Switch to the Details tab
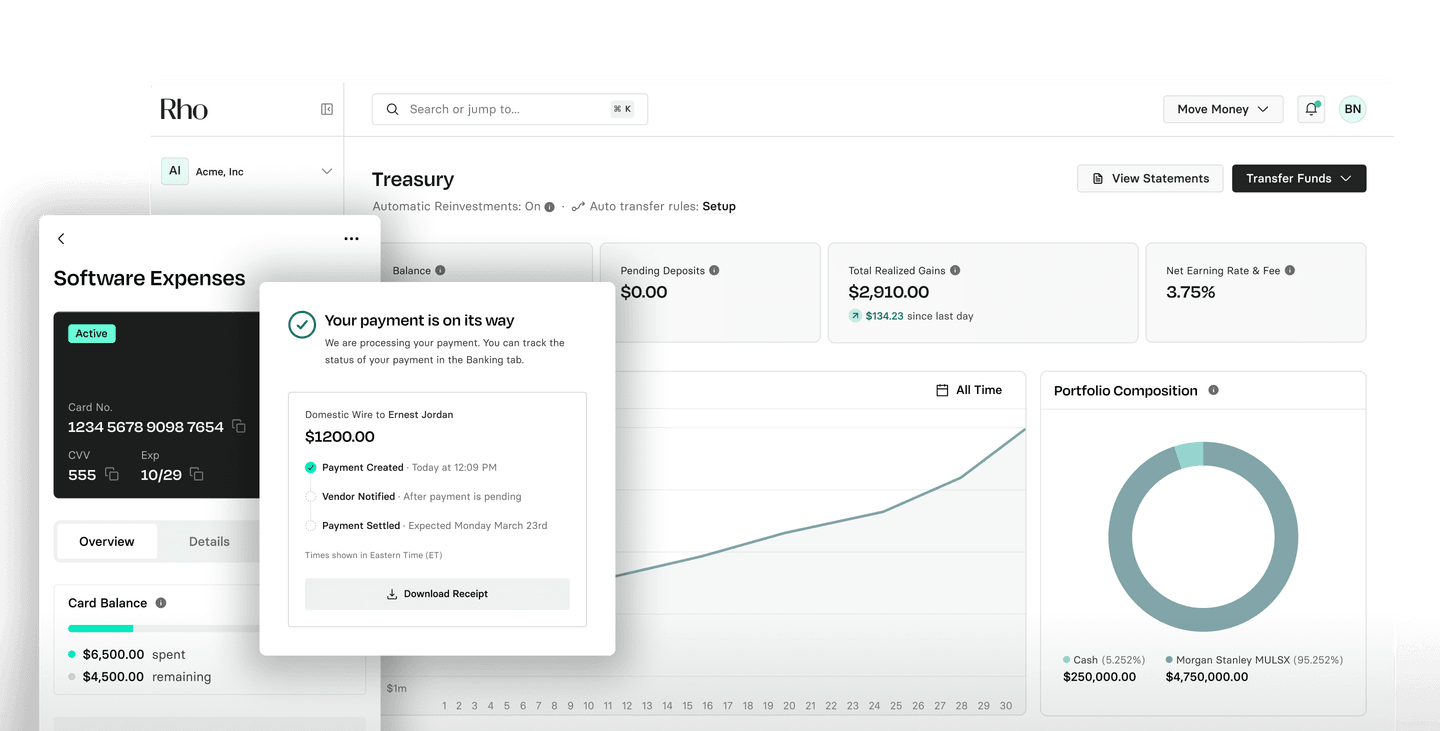The height and width of the screenshot is (731, 1440). (x=209, y=541)
